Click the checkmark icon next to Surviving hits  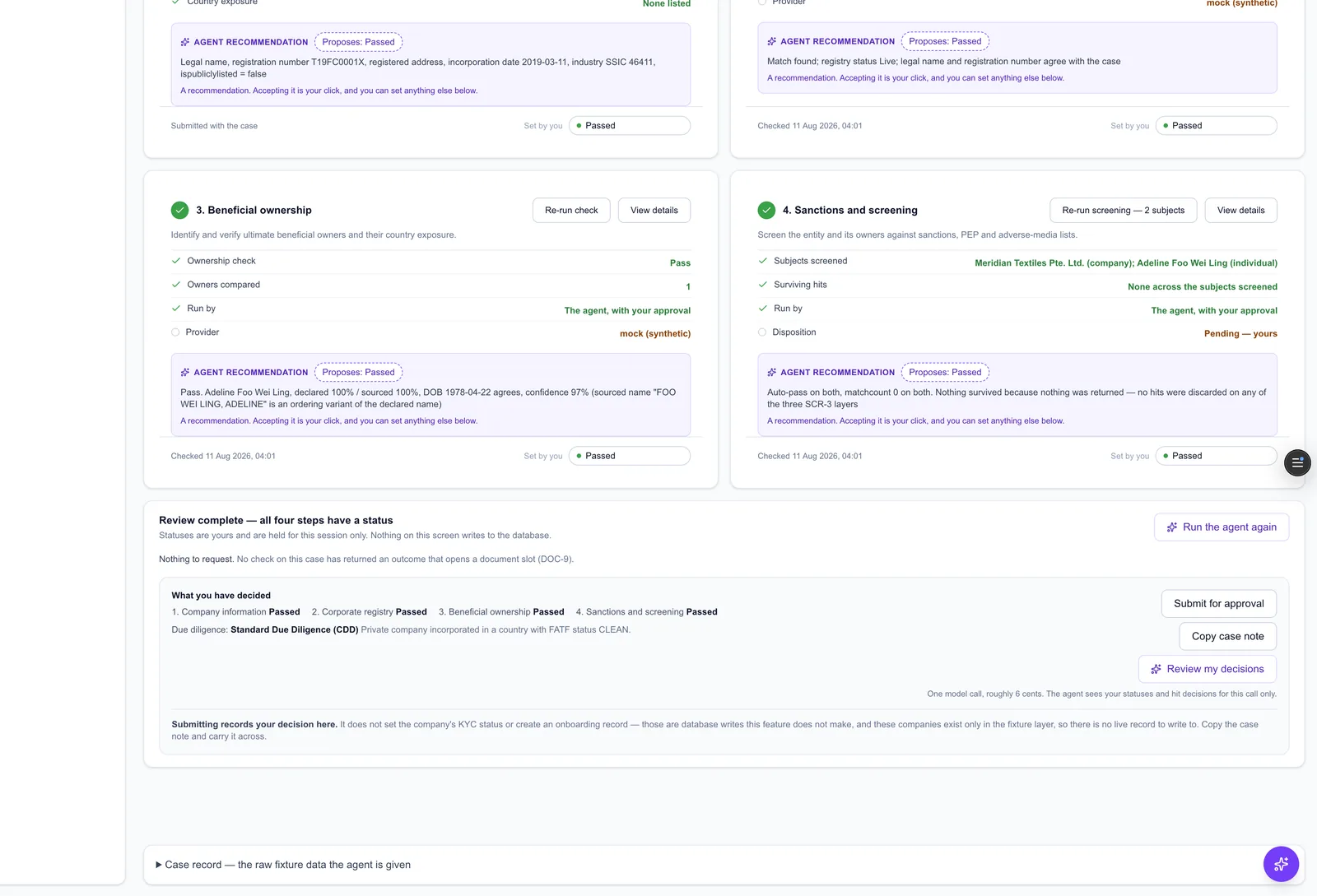click(x=762, y=285)
